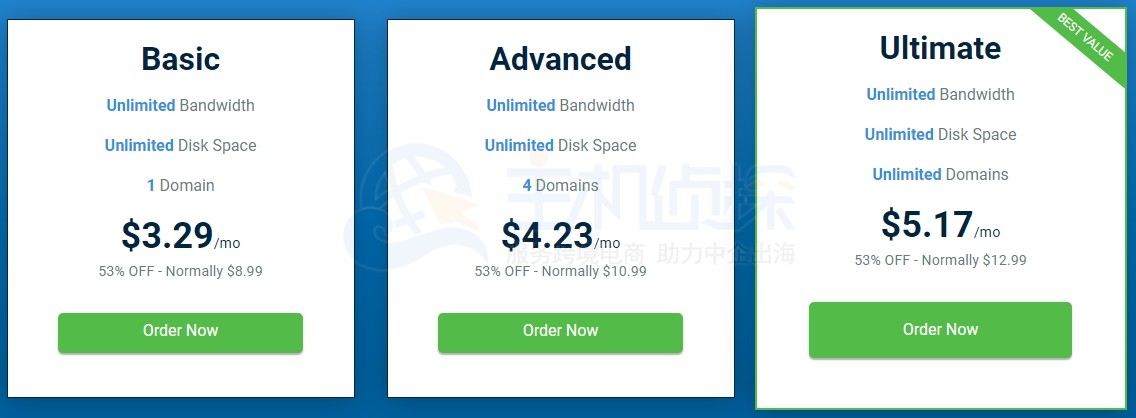This screenshot has height=418, width=1136.
Task: Click Unlimited Disk Space in the Basic plan
Action: [180, 145]
